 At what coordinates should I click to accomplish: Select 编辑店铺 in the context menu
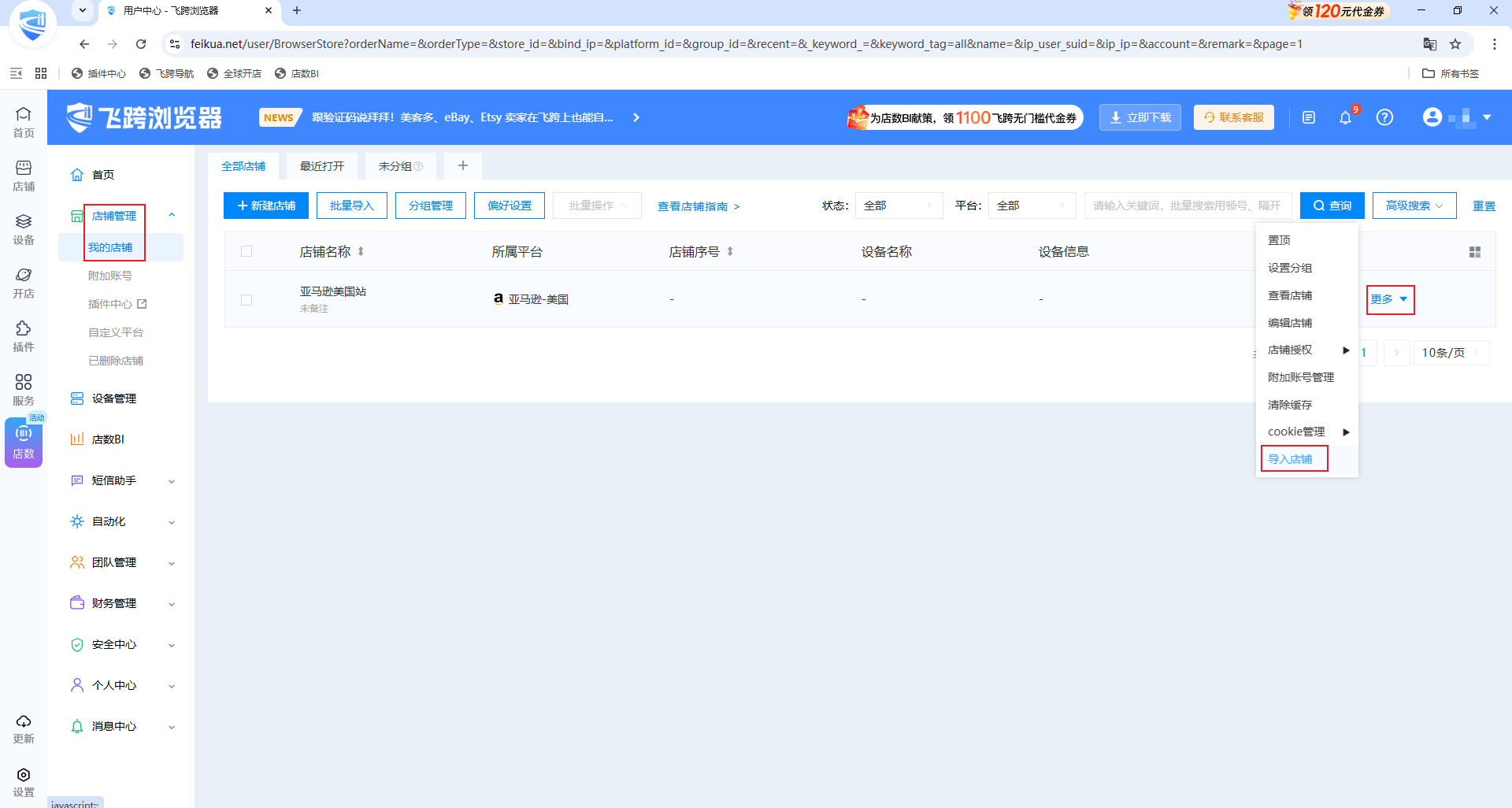pos(1290,323)
